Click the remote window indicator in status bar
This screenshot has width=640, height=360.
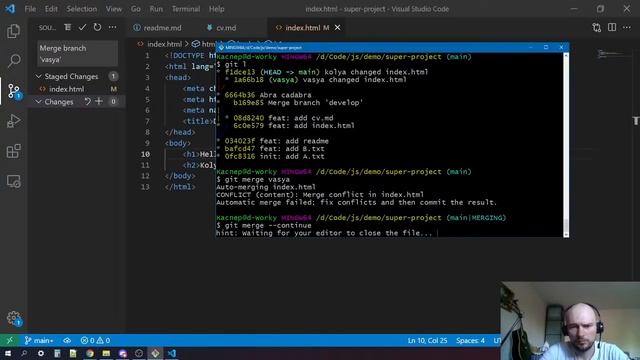(9, 340)
